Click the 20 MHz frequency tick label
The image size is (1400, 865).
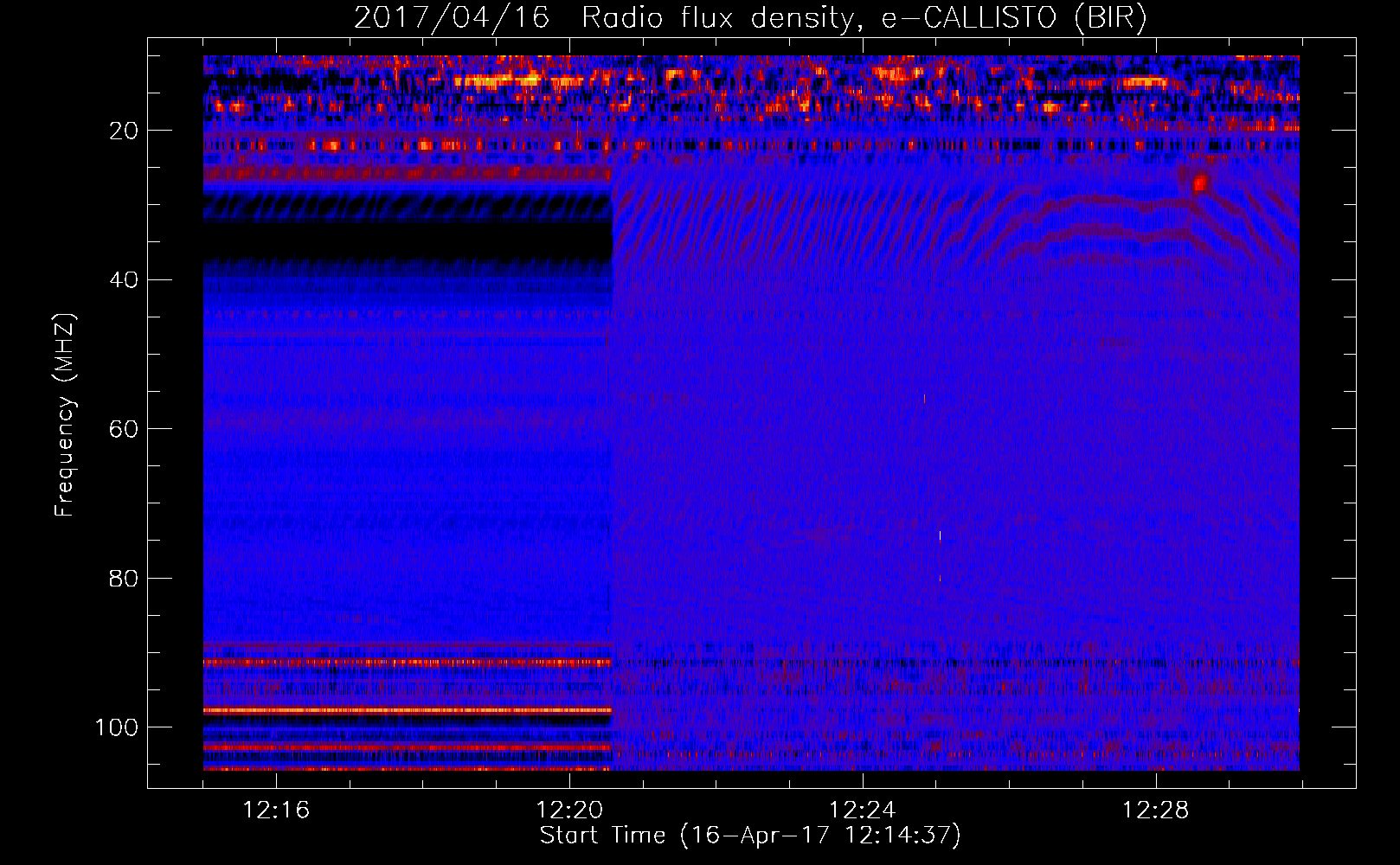coord(125,131)
